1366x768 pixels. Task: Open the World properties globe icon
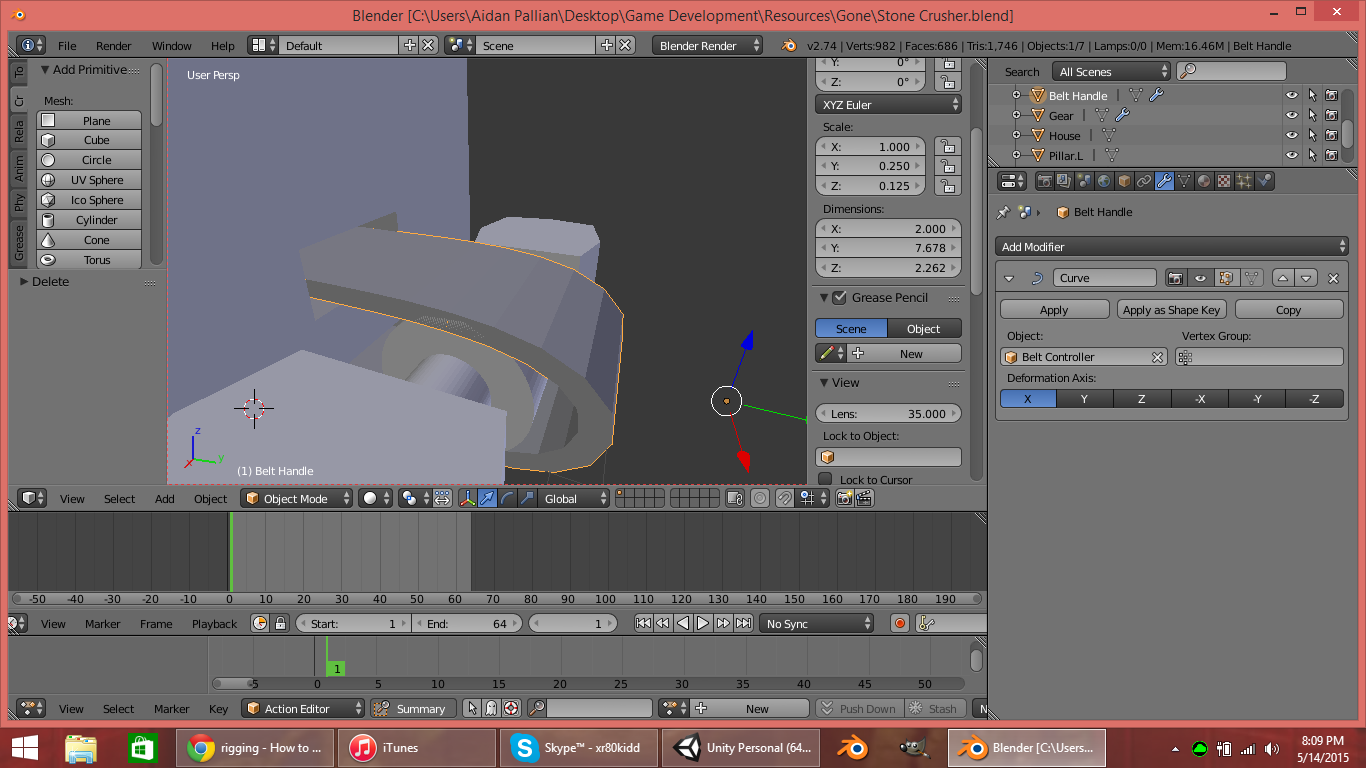point(1104,181)
